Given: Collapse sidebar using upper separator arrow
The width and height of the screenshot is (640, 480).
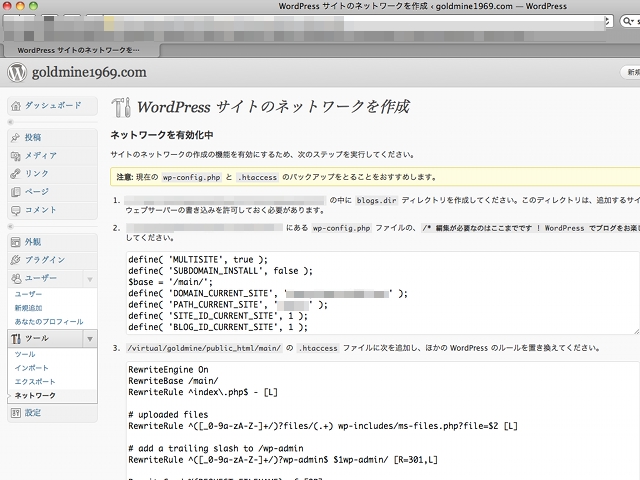Looking at the screenshot, I should coord(11,122).
